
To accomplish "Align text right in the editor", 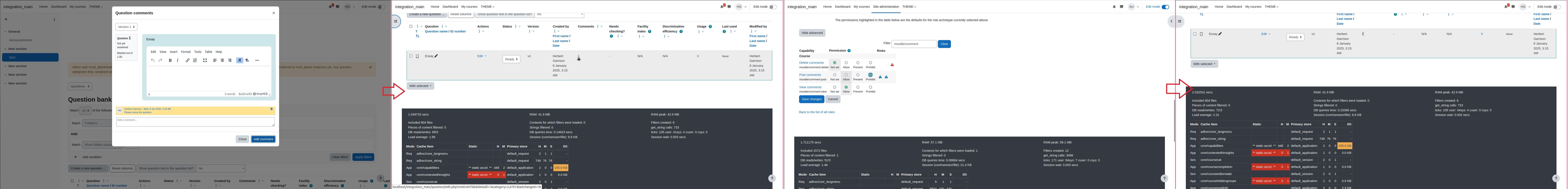I will pos(230,60).
